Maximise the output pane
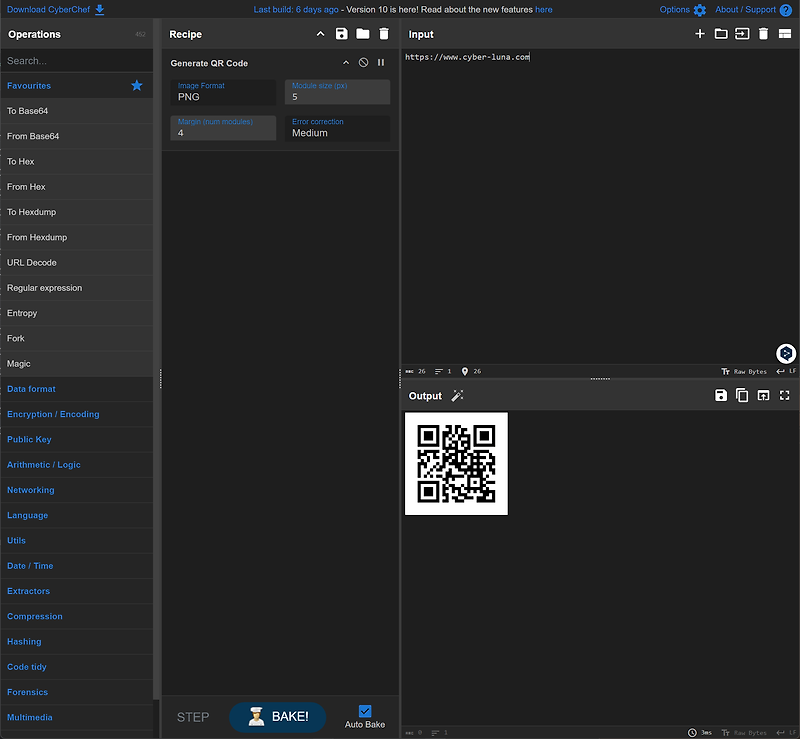 785,396
